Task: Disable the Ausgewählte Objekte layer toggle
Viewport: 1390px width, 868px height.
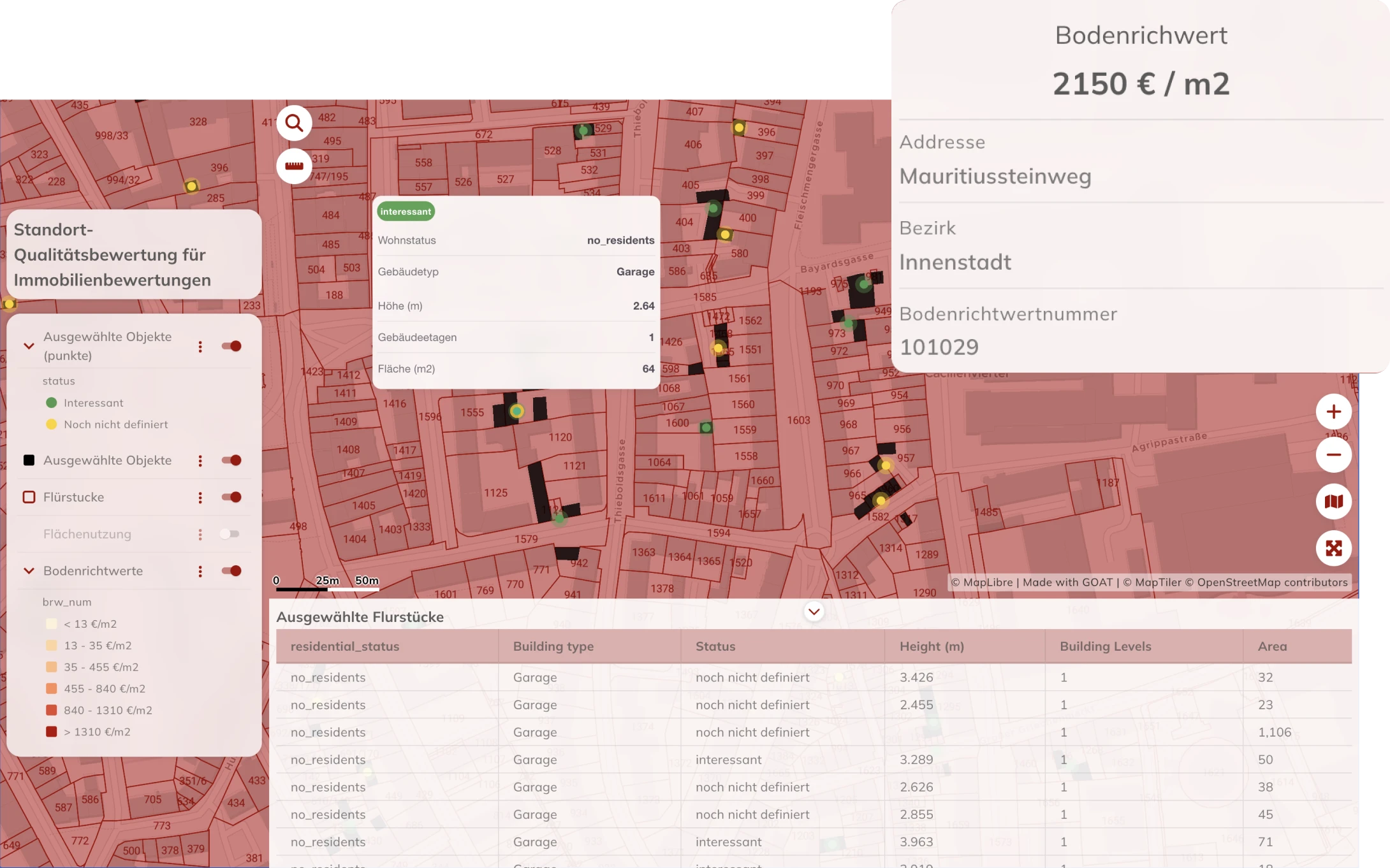Action: (x=231, y=460)
